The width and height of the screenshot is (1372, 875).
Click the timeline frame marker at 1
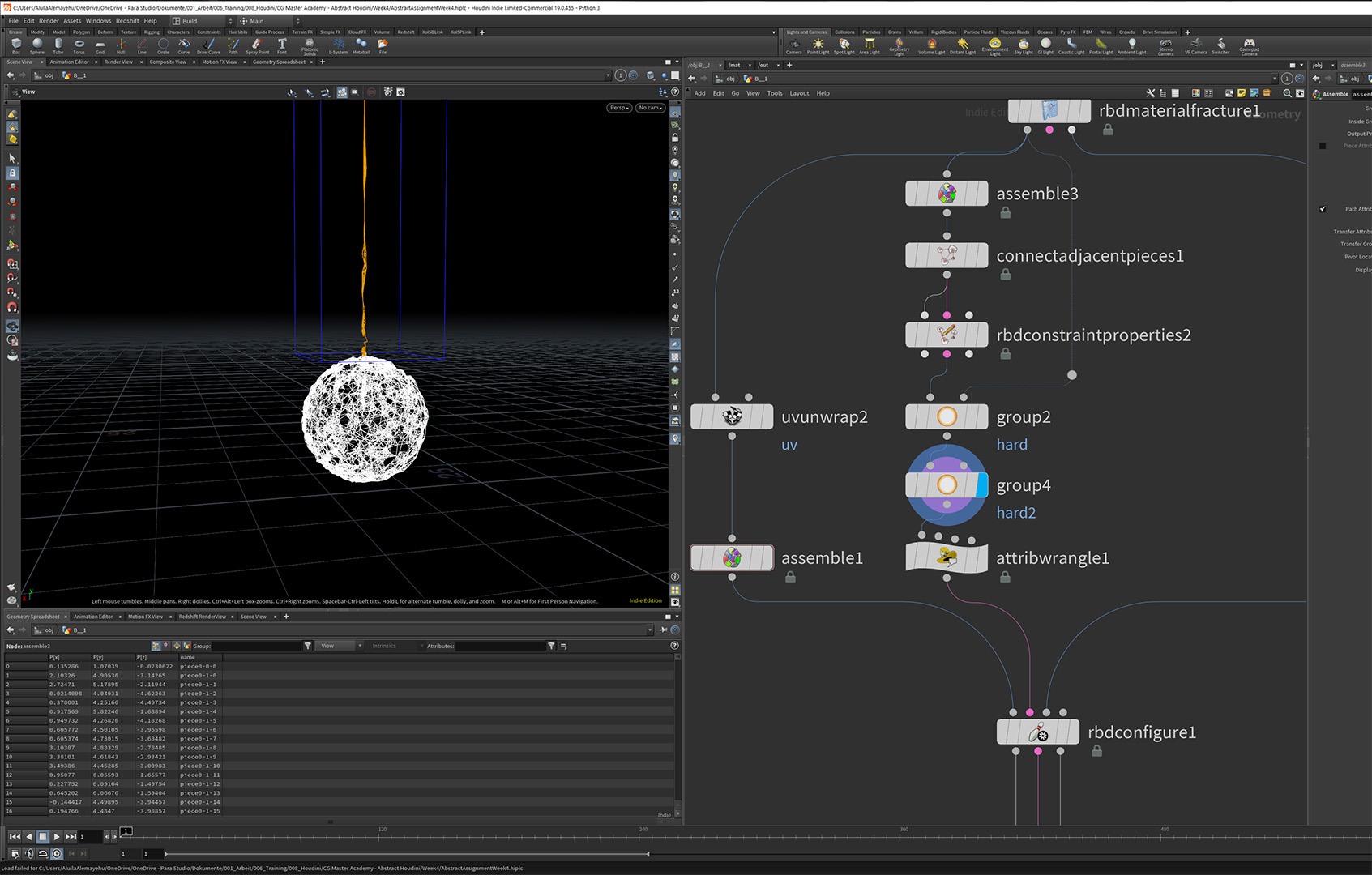point(126,830)
